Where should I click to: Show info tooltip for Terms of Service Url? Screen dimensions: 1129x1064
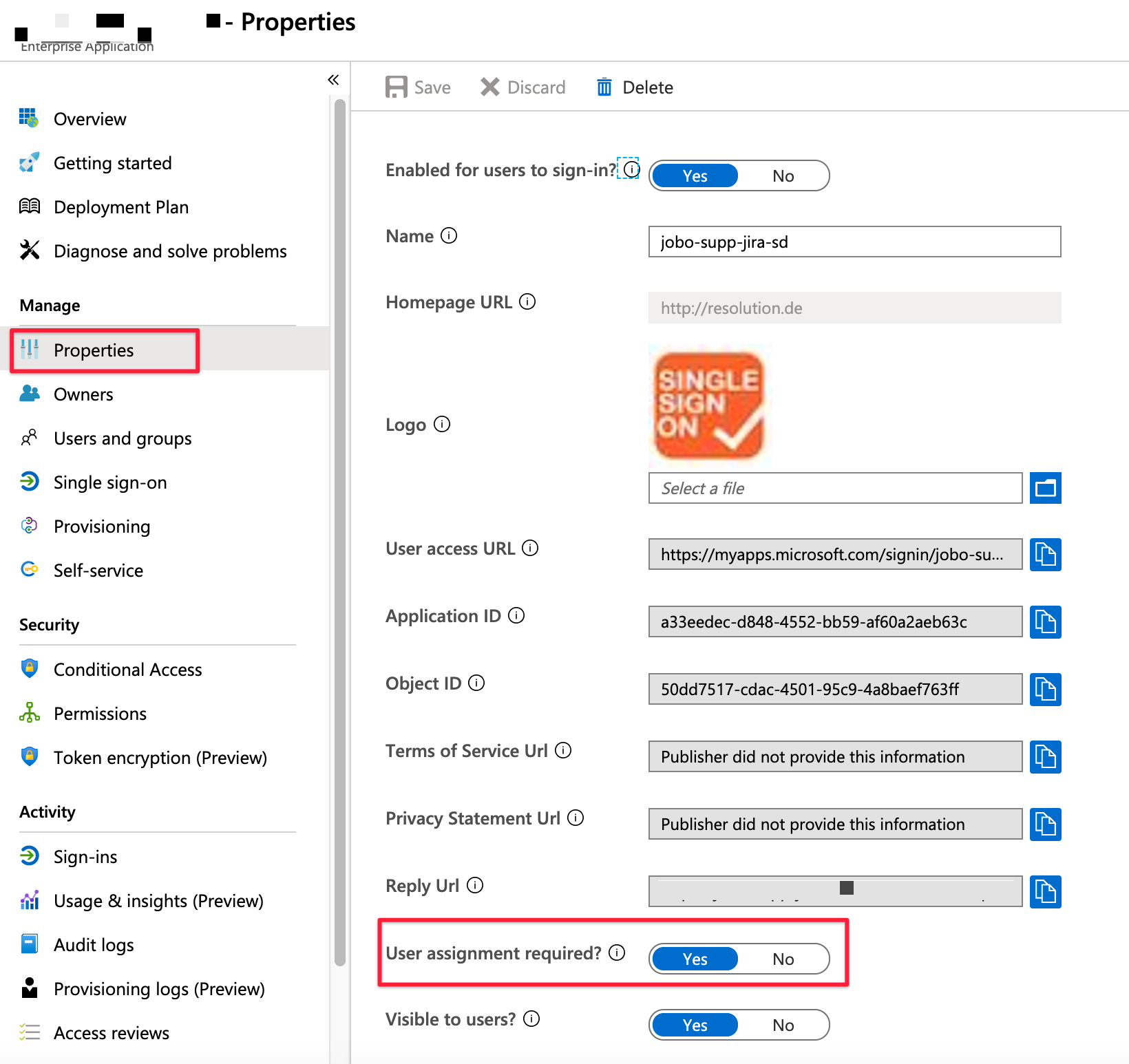tap(563, 750)
